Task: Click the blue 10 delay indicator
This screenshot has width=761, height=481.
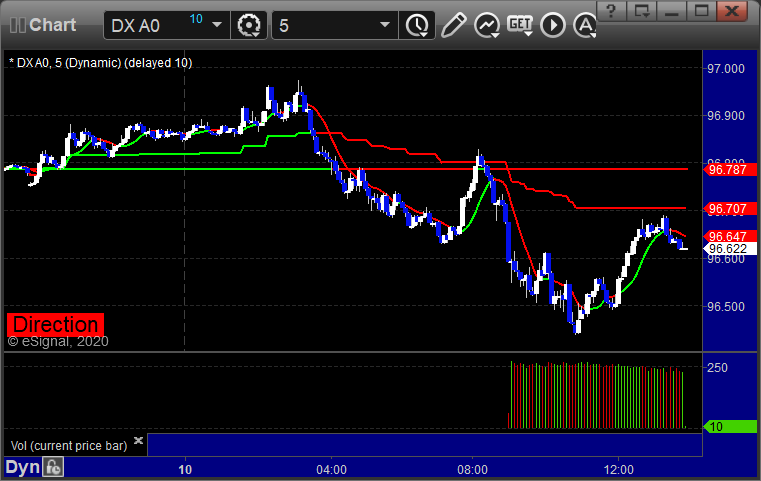Action: (196, 19)
